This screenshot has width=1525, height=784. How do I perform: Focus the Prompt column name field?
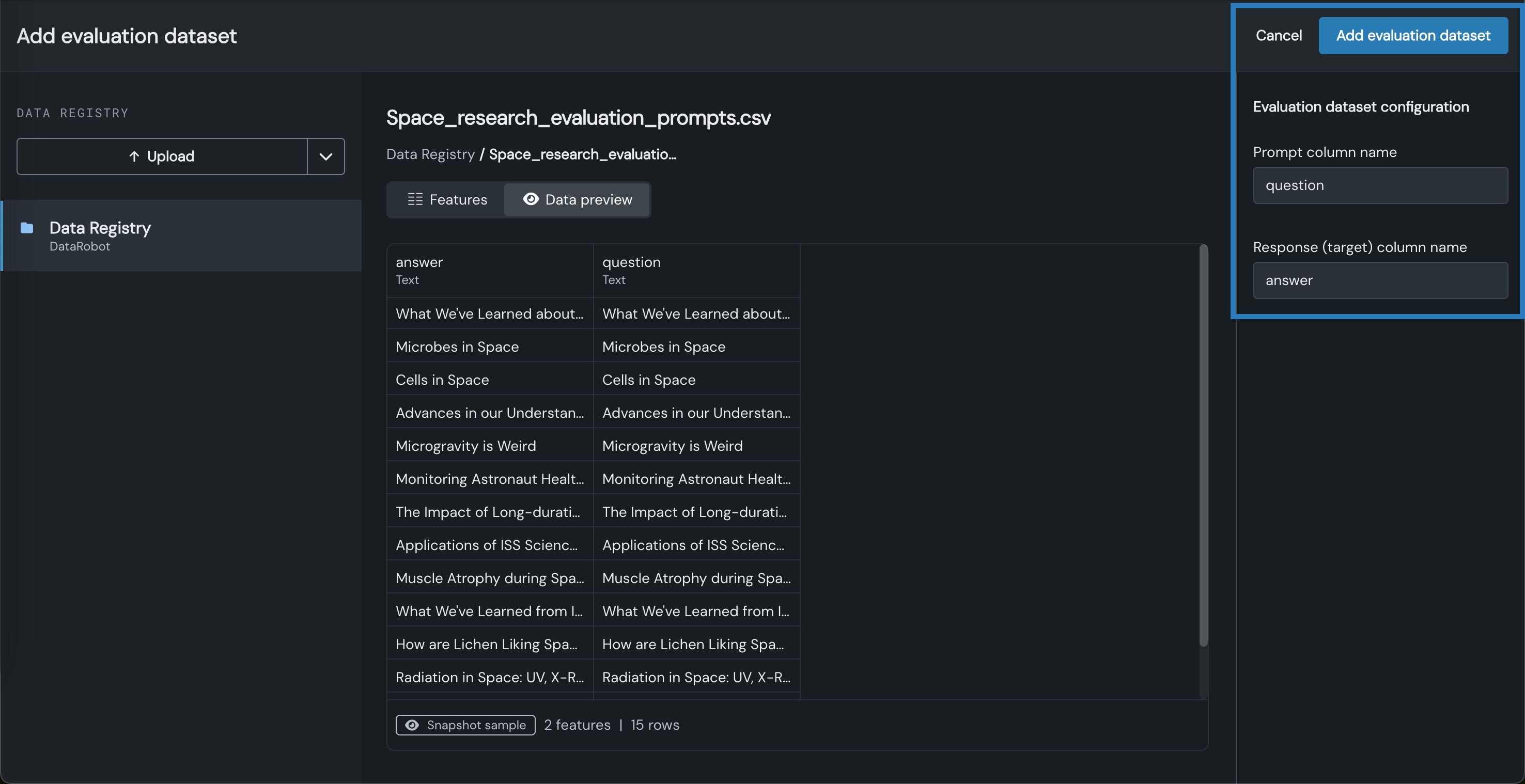pos(1379,185)
